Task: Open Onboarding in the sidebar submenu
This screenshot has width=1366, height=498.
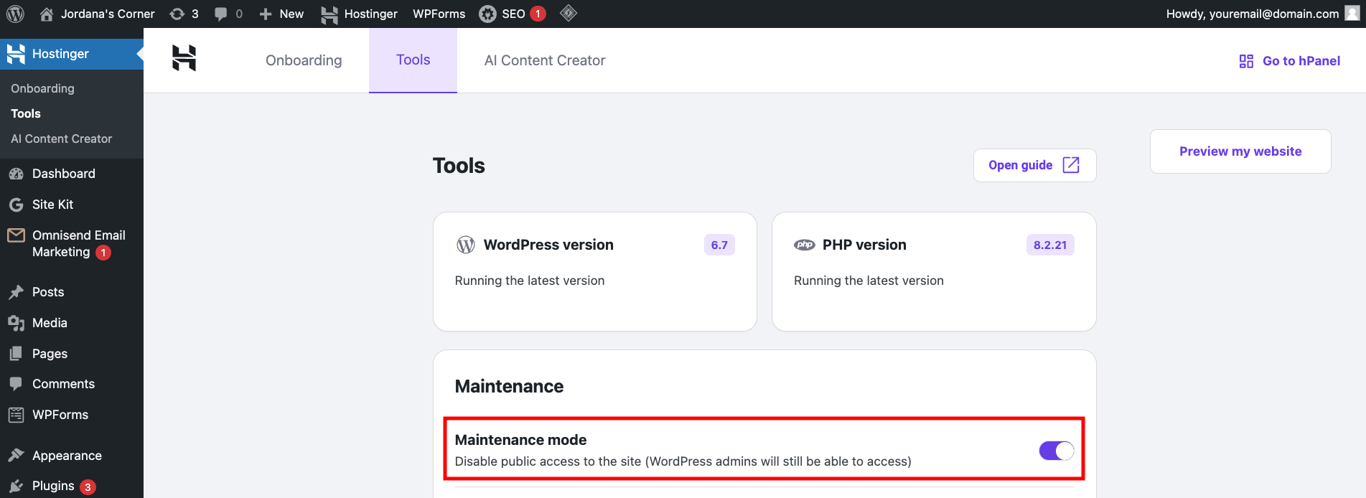Action: point(43,88)
